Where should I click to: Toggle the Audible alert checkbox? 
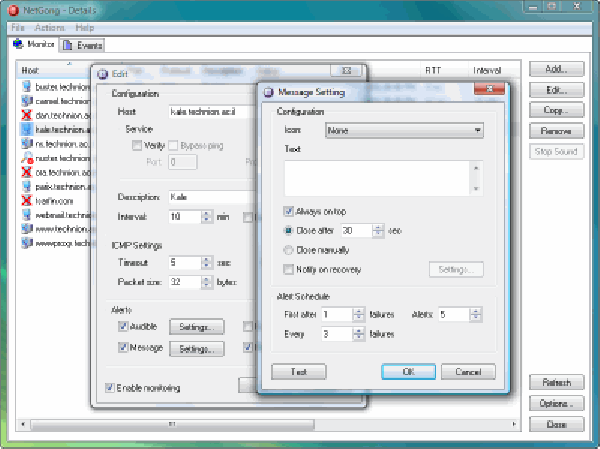(x=122, y=326)
